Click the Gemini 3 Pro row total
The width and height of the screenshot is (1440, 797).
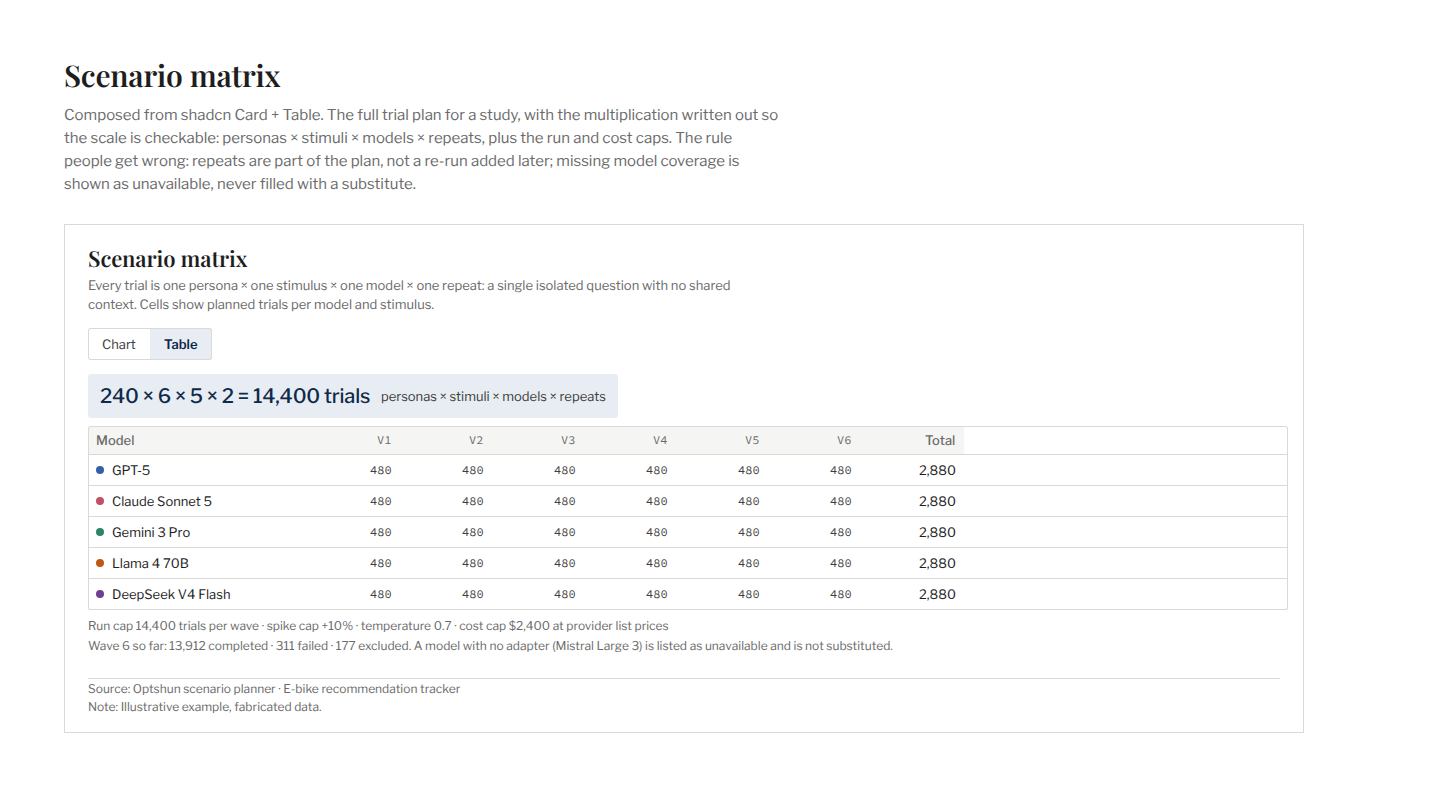[937, 532]
